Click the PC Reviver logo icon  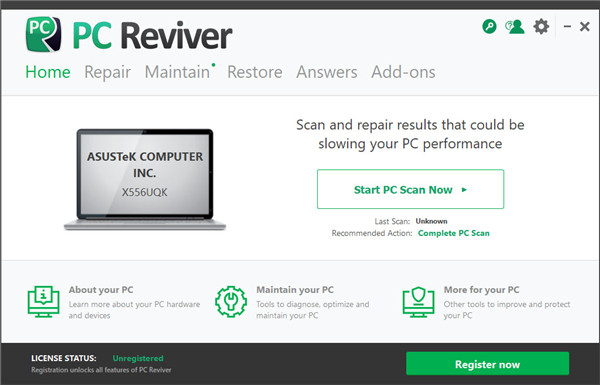click(43, 34)
